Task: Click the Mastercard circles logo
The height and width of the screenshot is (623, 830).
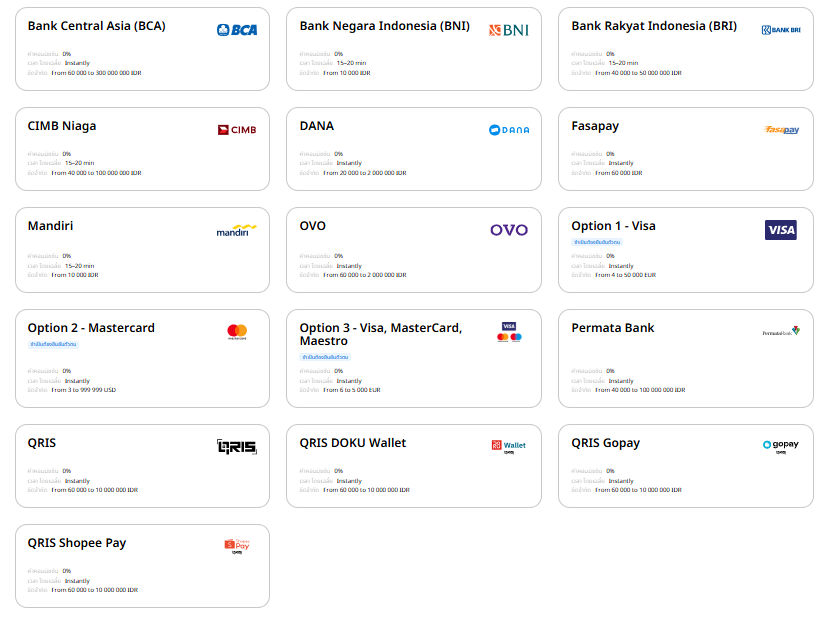Action: (237, 332)
